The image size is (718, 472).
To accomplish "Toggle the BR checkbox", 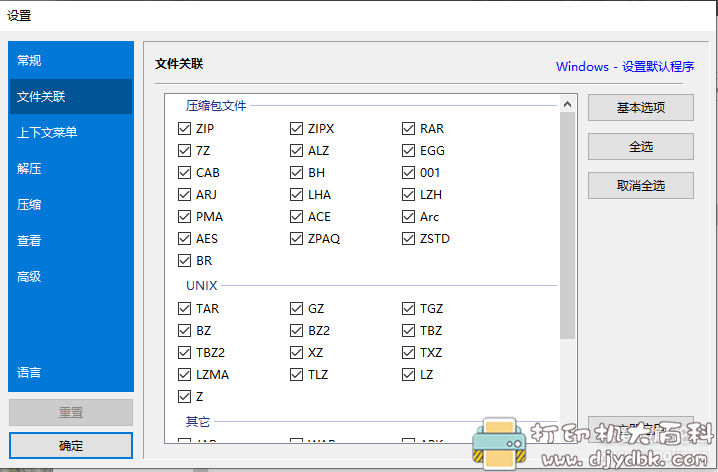I will pyautogui.click(x=184, y=260).
